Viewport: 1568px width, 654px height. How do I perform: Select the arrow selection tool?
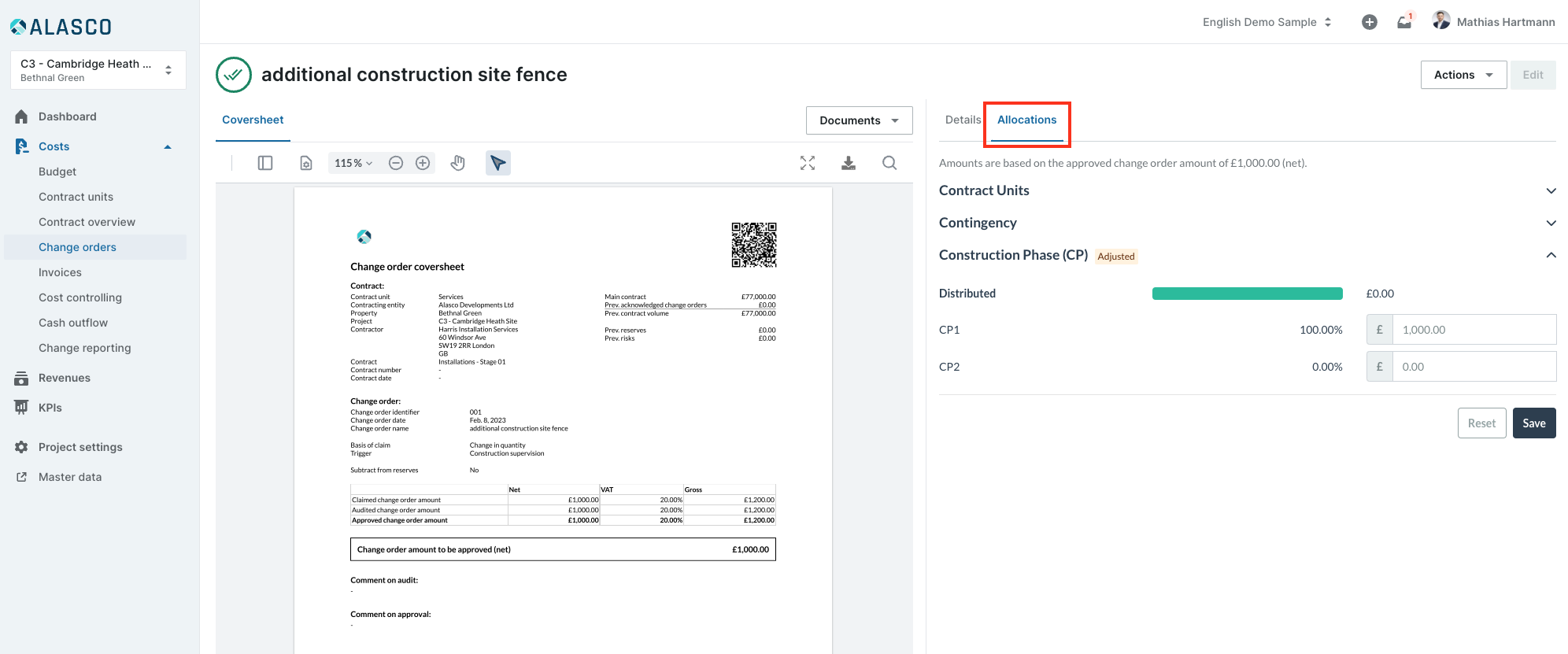click(x=497, y=163)
